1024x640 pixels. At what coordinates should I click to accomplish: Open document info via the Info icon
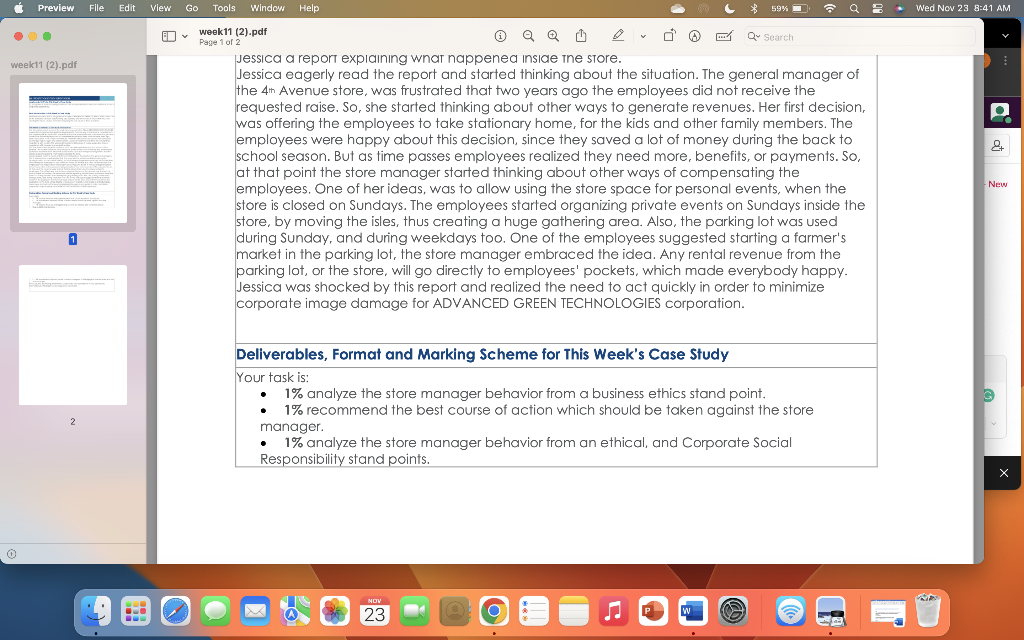tap(500, 35)
